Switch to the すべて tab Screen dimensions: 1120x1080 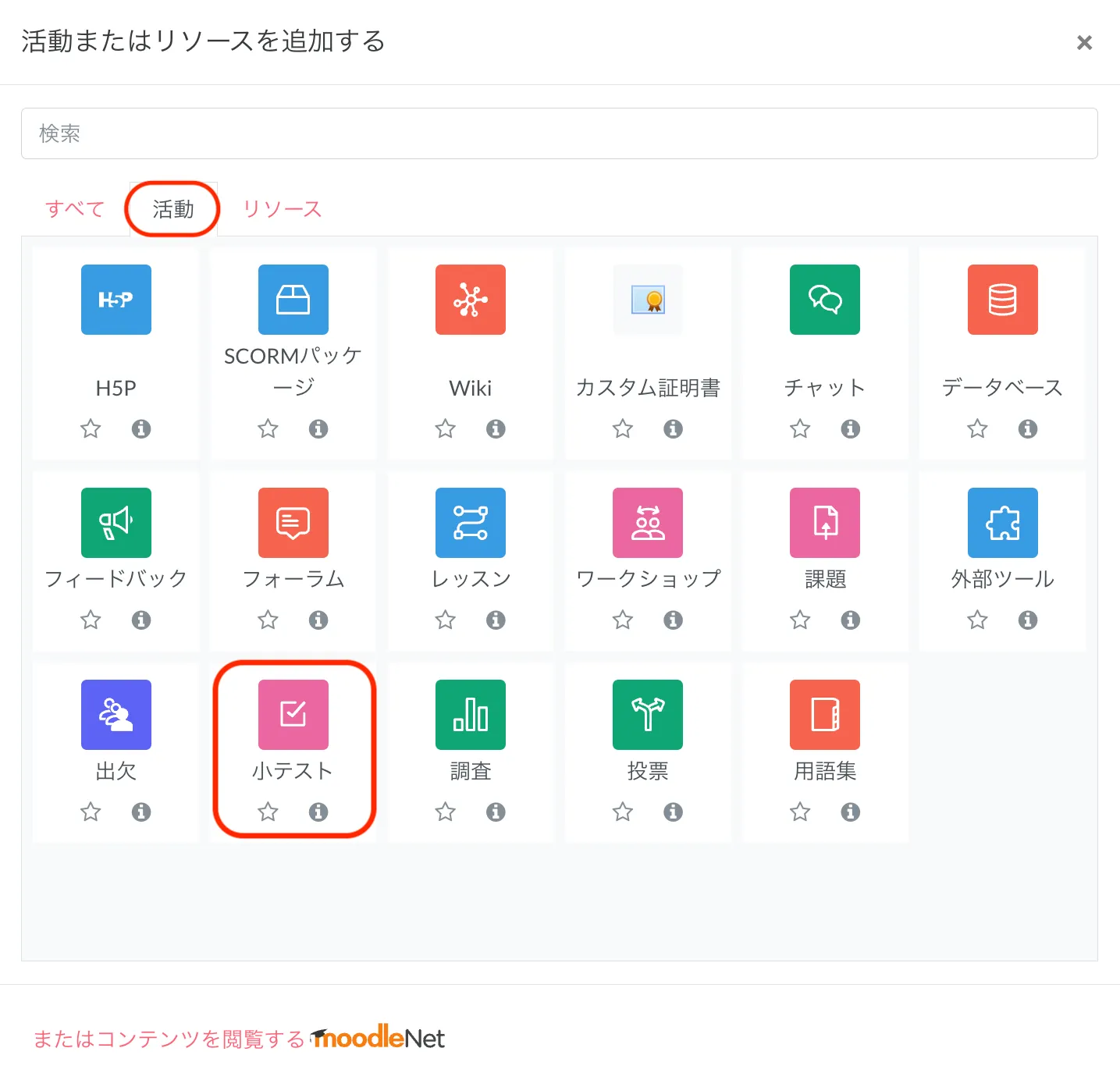tap(75, 209)
